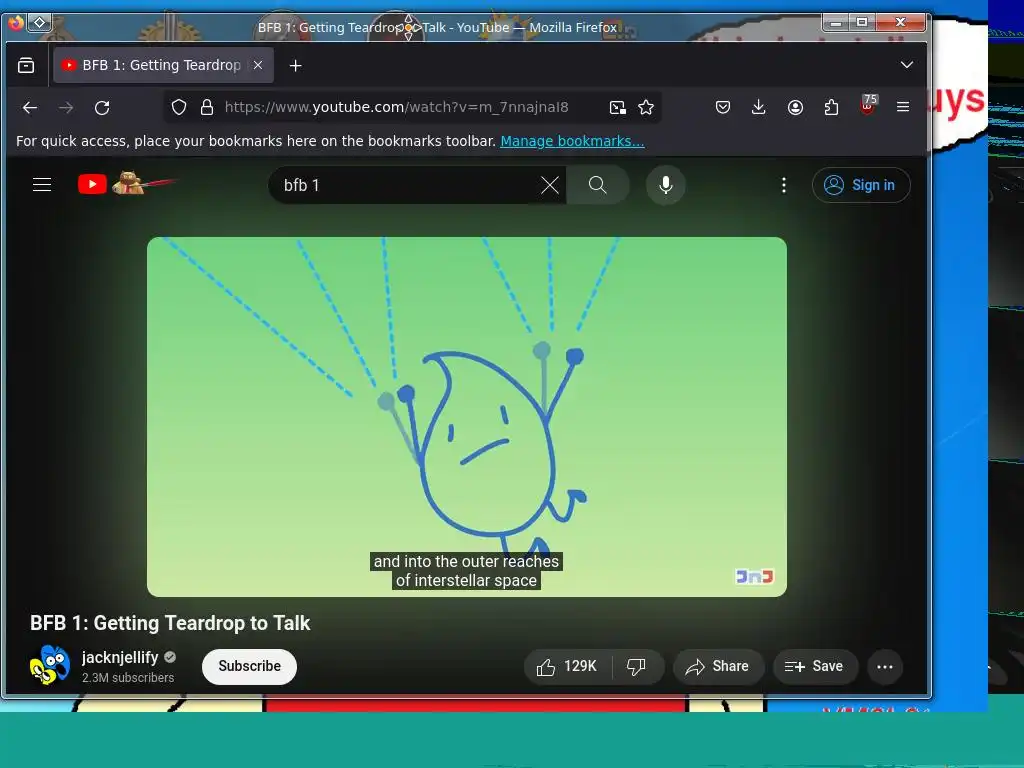Bookmark this page with star icon

[x=646, y=107]
